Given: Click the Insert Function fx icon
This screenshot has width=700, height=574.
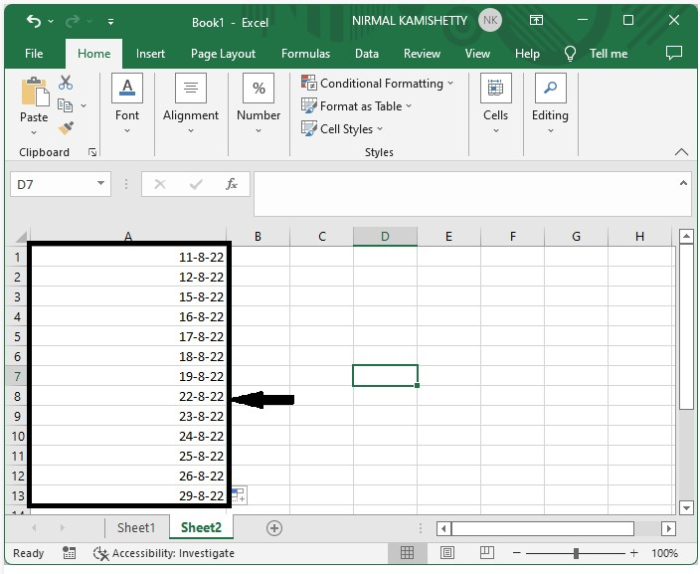Looking at the screenshot, I should (231, 184).
